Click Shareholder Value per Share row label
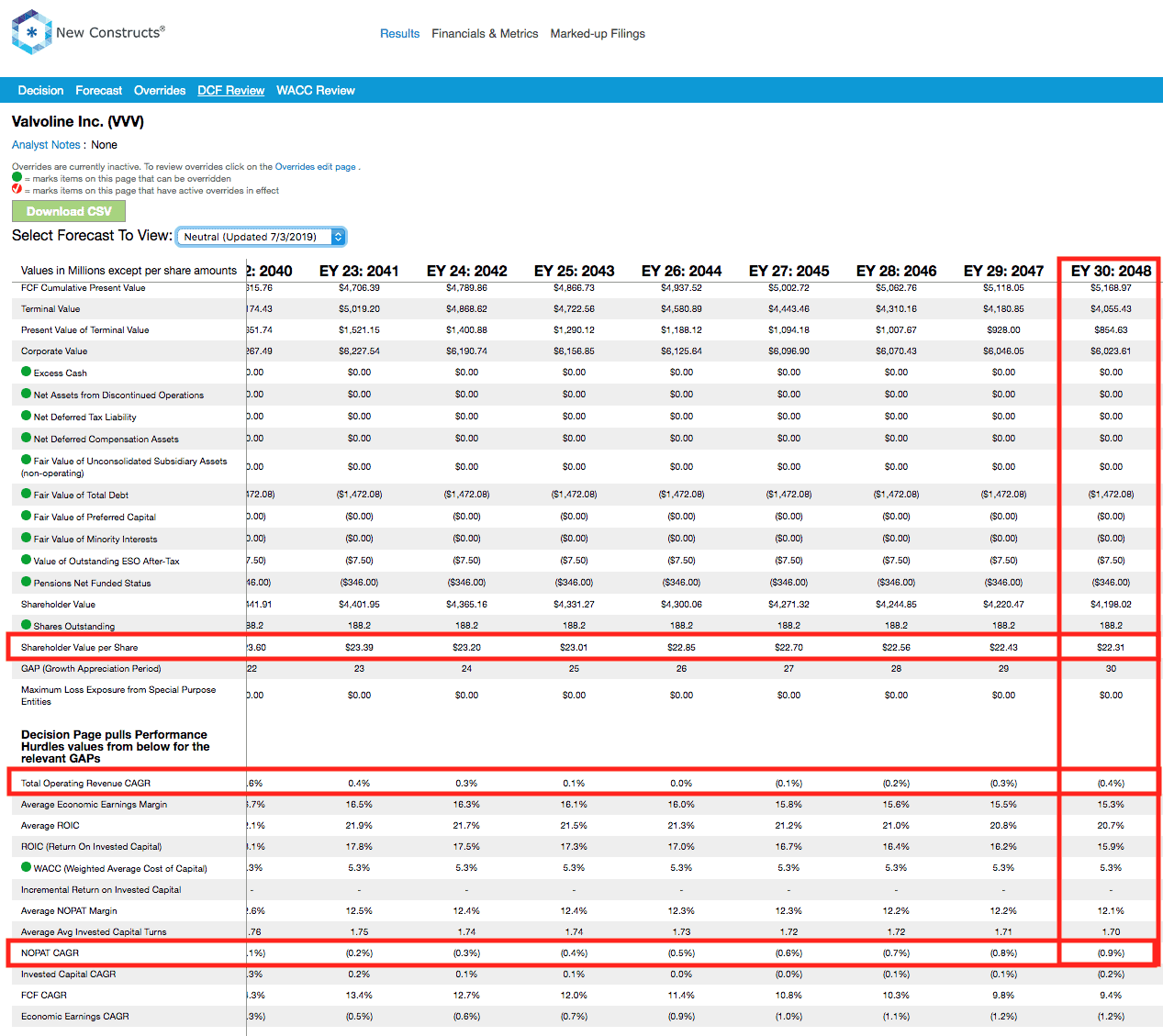The image size is (1163, 1036). coord(80,647)
